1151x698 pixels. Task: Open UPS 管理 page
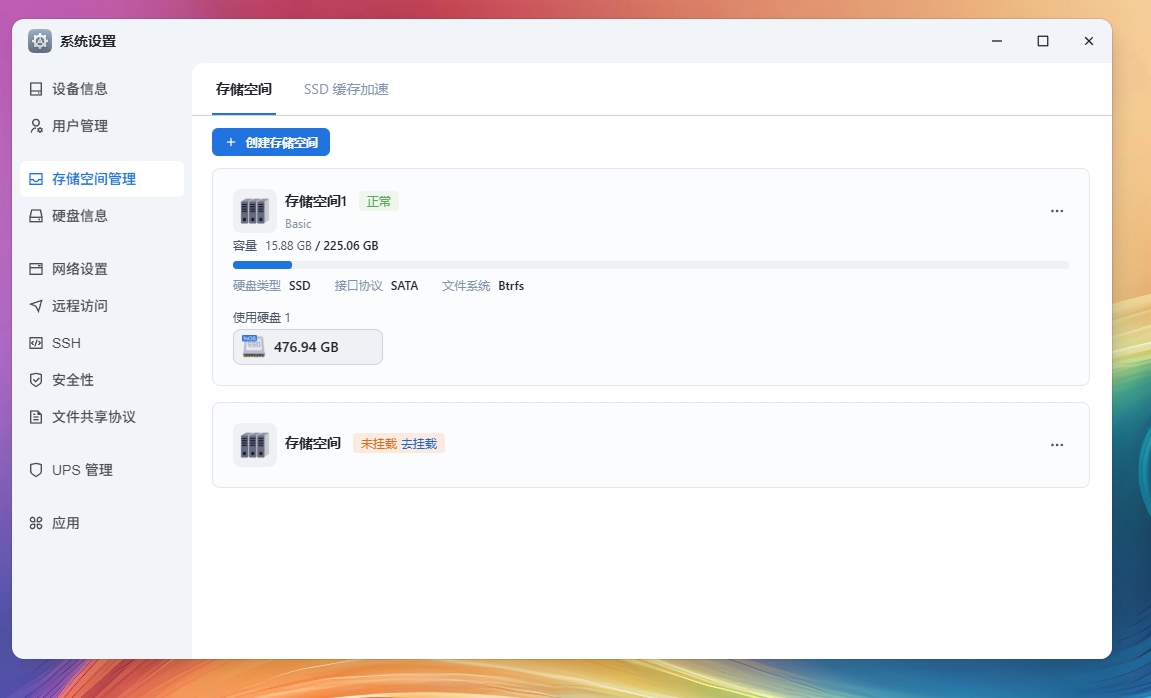[x=102, y=470]
